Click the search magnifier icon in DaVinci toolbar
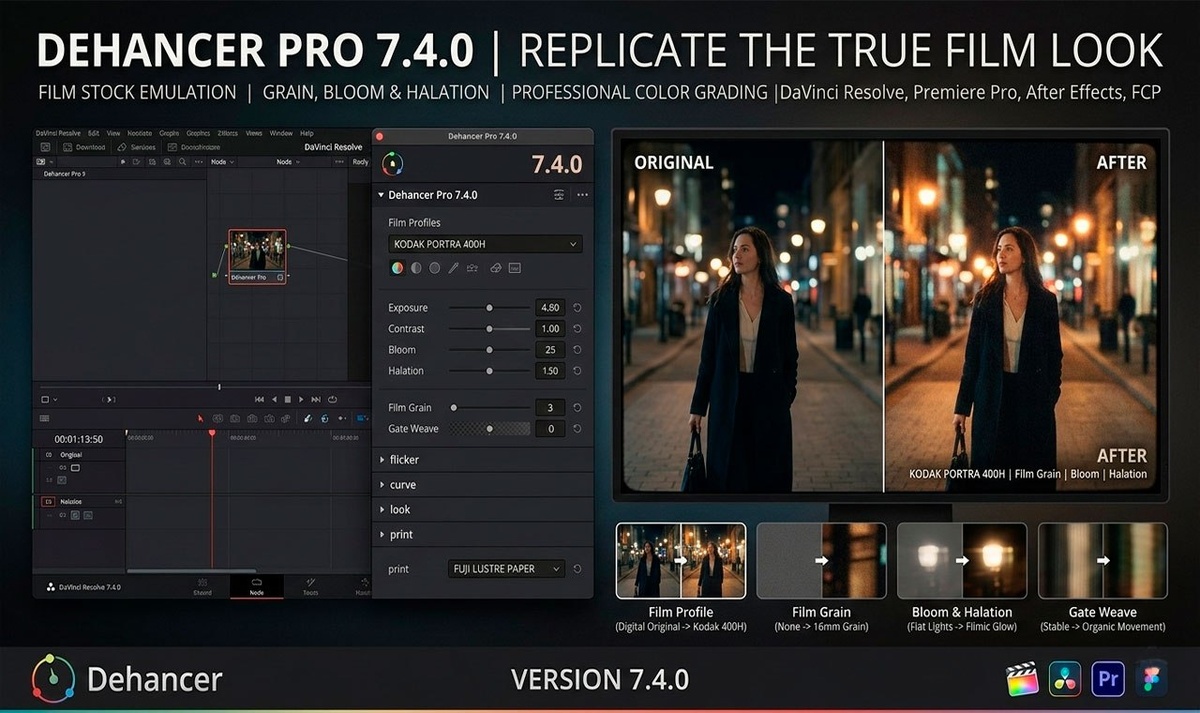 click(182, 162)
